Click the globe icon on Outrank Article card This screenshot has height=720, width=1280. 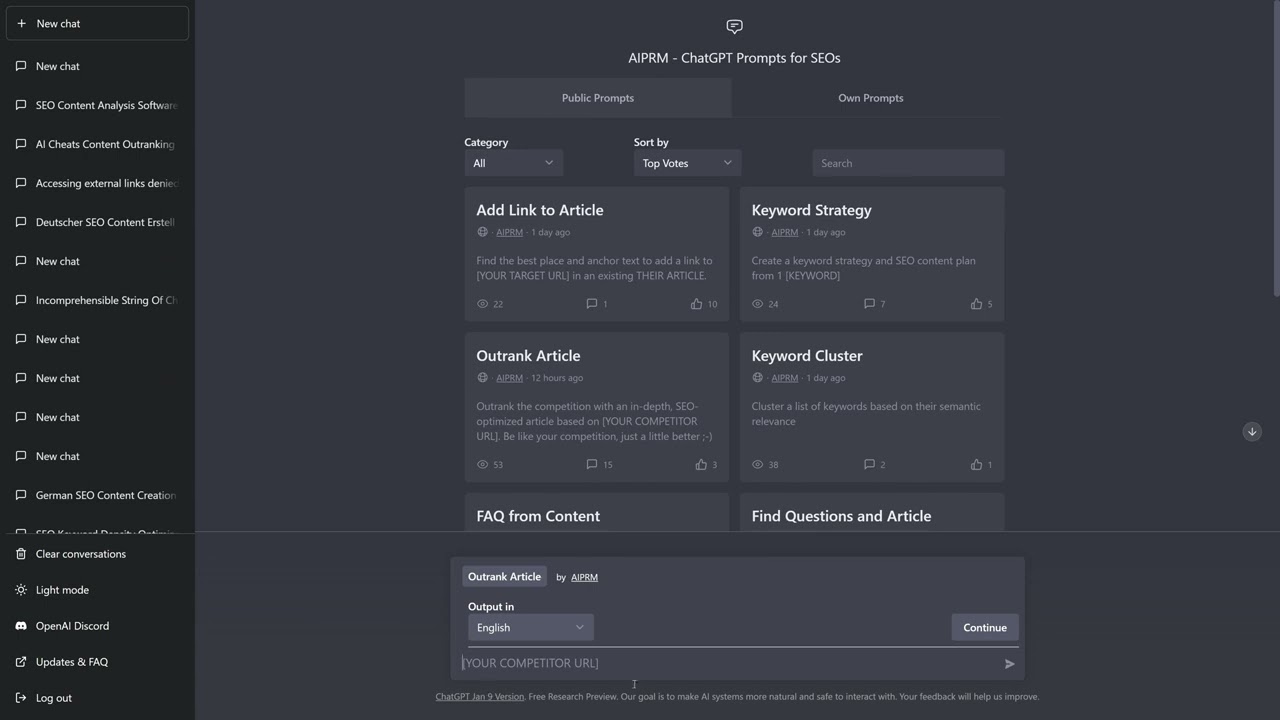pyautogui.click(x=483, y=377)
